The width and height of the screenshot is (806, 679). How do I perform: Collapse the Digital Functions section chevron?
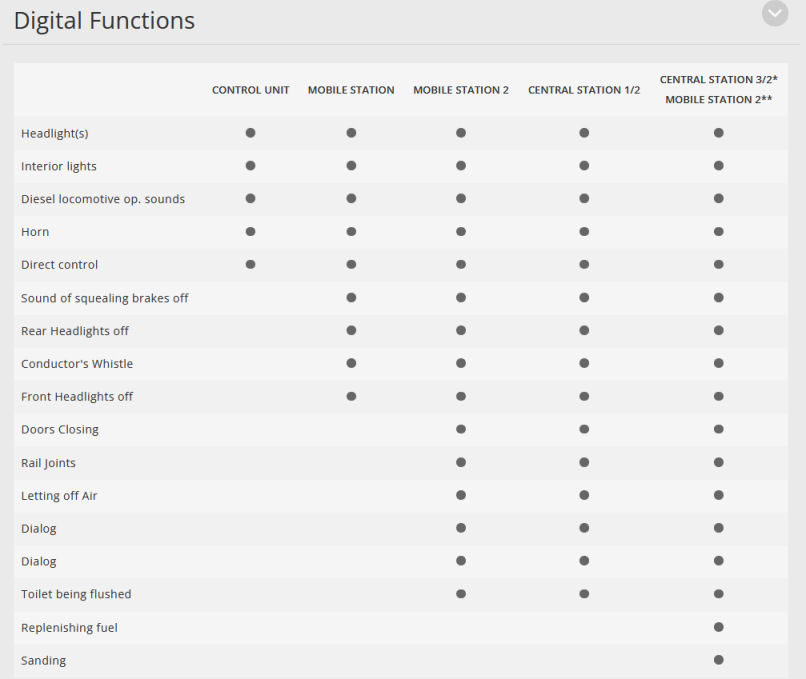click(775, 13)
